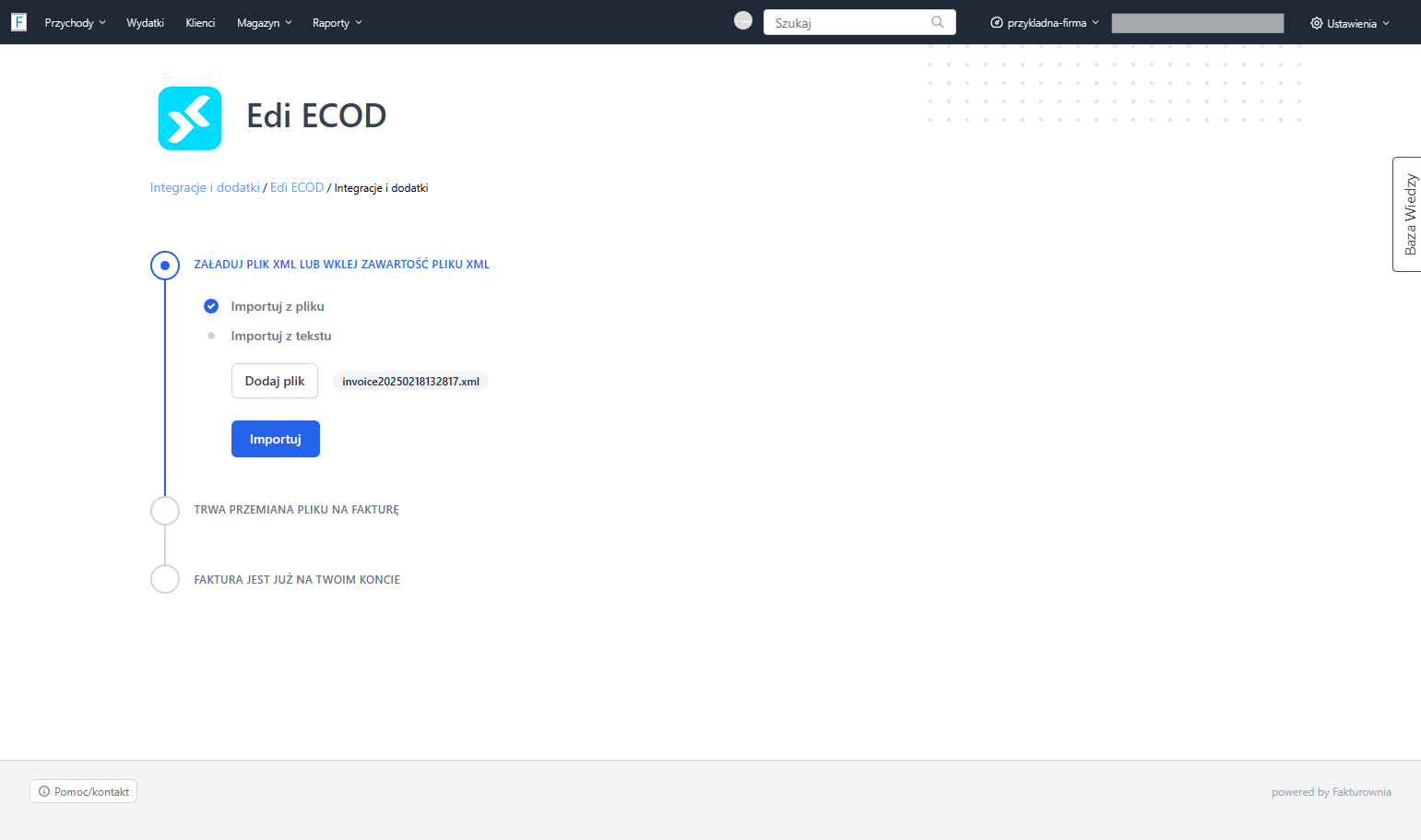
Task: Click the third step circle for invoice ready
Action: click(x=165, y=579)
